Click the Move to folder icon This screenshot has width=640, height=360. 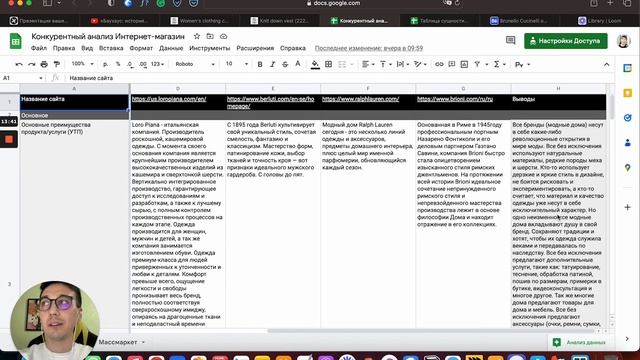pyautogui.click(x=210, y=36)
